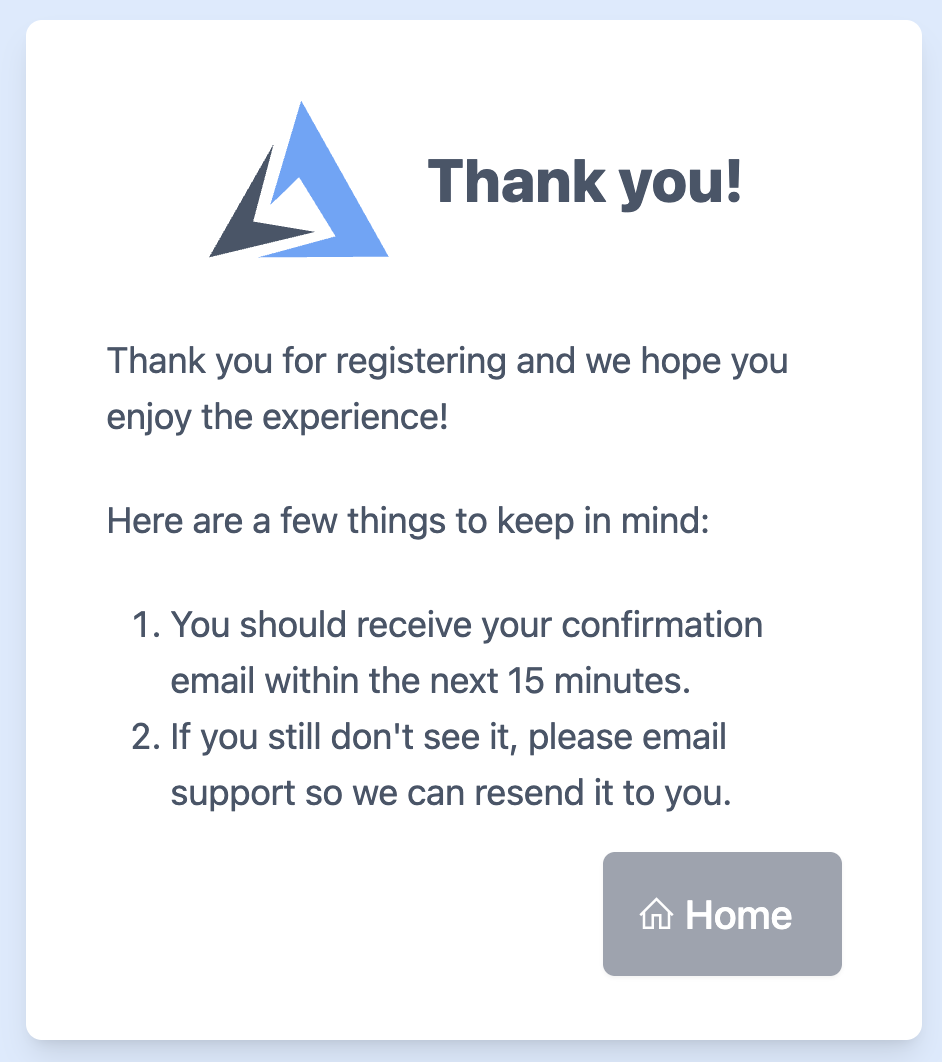Click the word "confirmation" in the list
Screen dimensions: 942x1062
coord(662,626)
